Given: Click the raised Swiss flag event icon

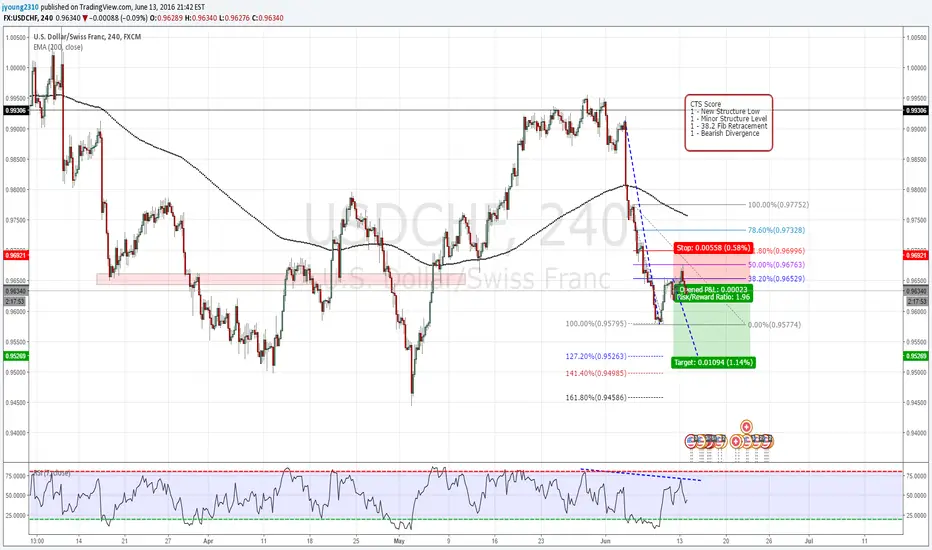Looking at the screenshot, I should (x=747, y=426).
